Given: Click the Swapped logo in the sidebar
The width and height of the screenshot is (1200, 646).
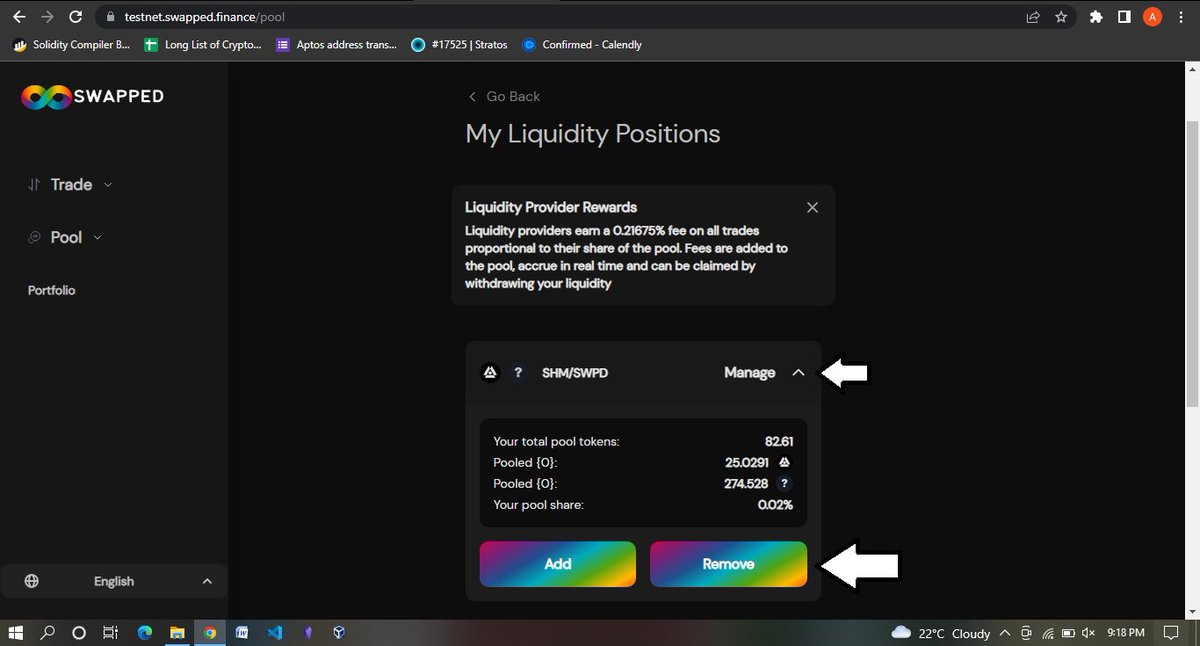Looking at the screenshot, I should (x=92, y=96).
